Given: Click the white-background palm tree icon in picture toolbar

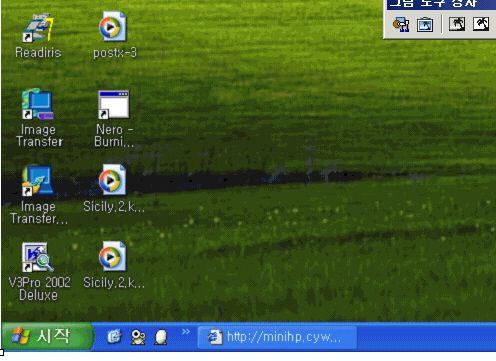Looking at the screenshot, I should coord(481,24).
